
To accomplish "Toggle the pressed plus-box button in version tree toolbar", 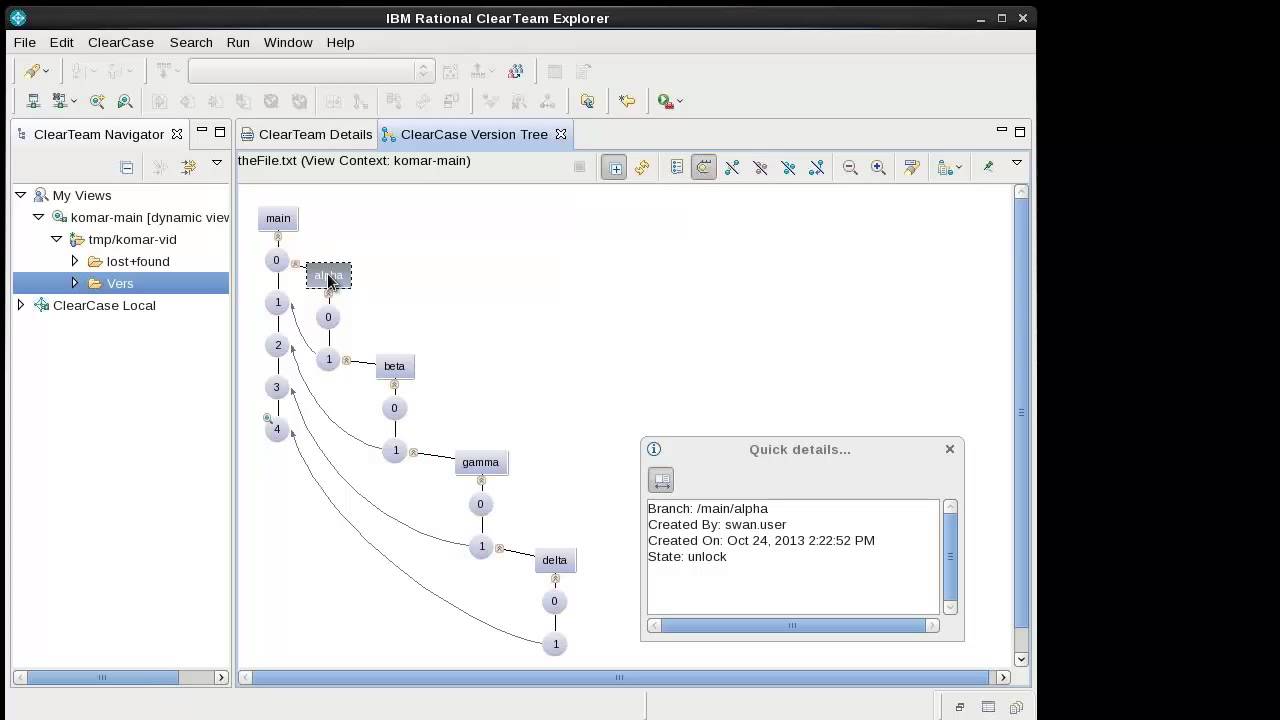I will pyautogui.click(x=615, y=168).
